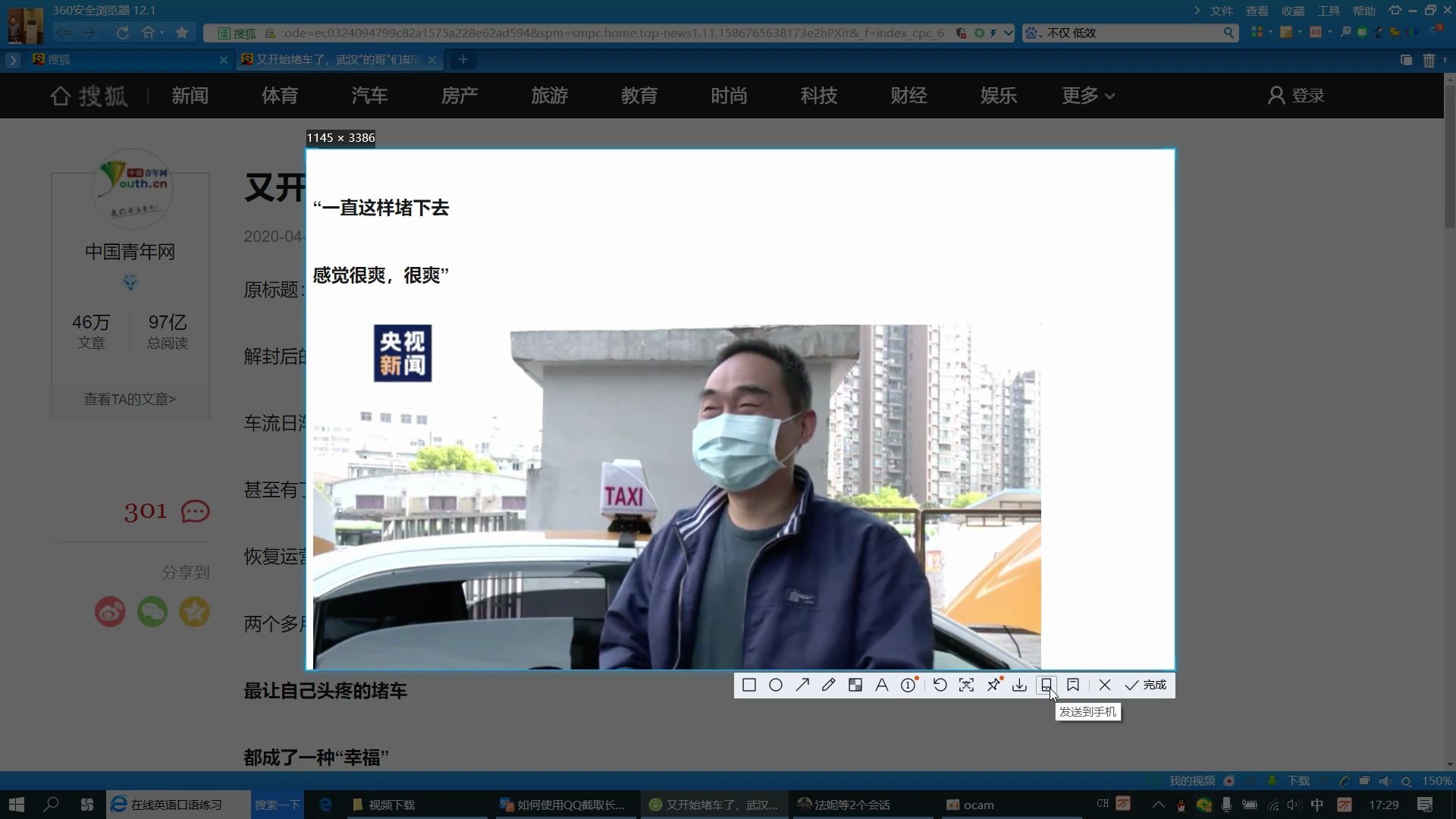1456x819 pixels.
Task: Open the 帮助 menu
Action: (1363, 11)
